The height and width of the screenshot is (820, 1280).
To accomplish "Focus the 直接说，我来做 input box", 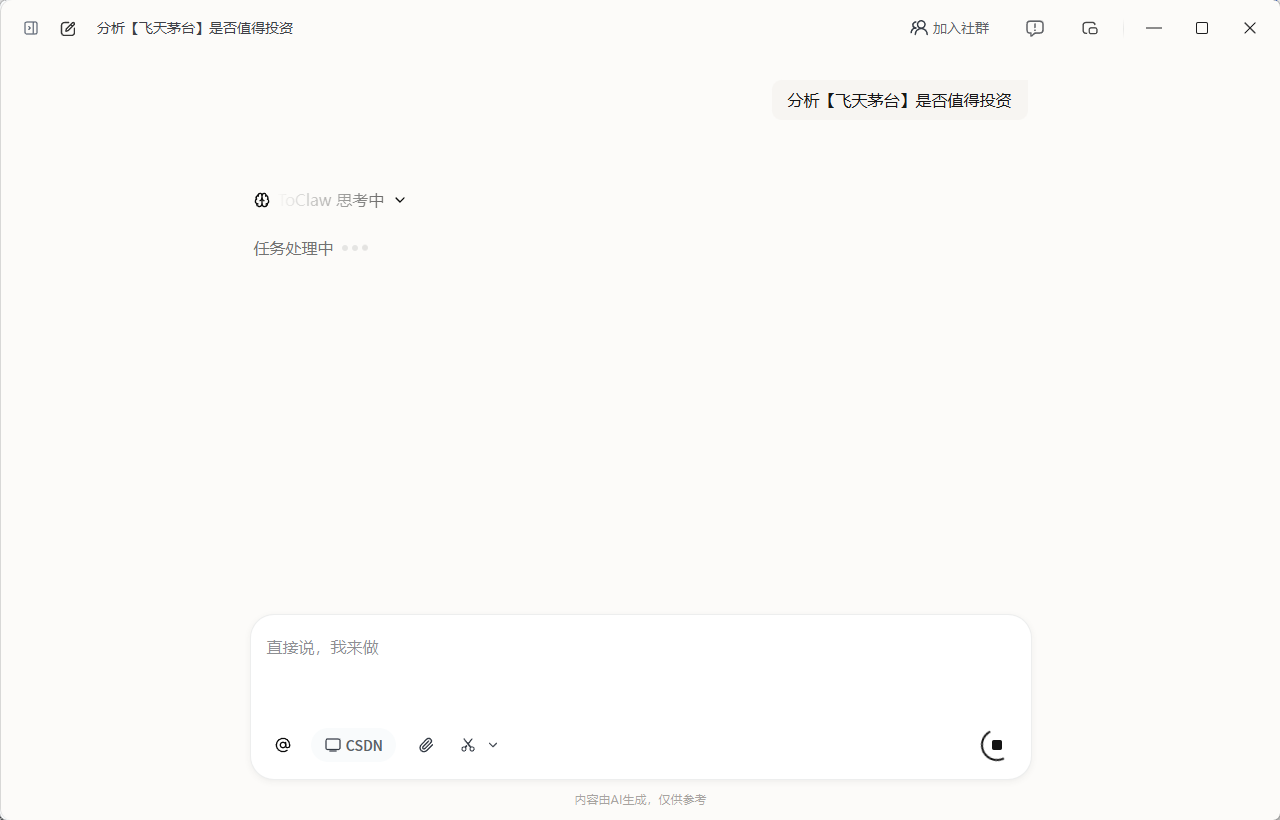I will click(x=640, y=665).
